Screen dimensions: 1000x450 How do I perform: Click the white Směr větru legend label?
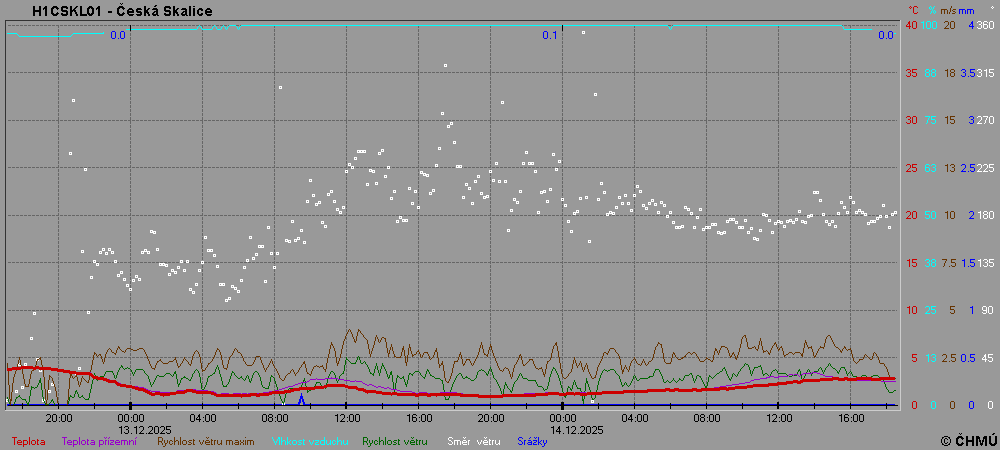(474, 441)
